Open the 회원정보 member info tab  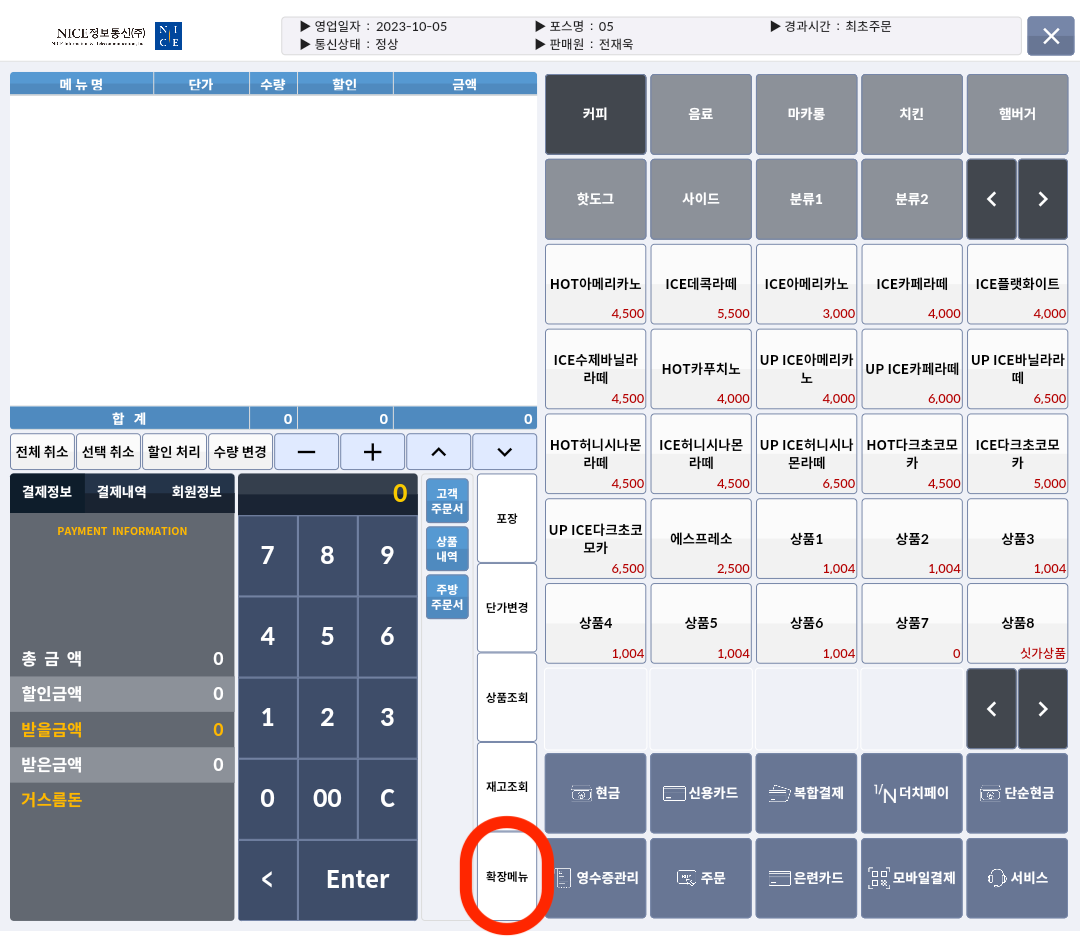coord(196,492)
